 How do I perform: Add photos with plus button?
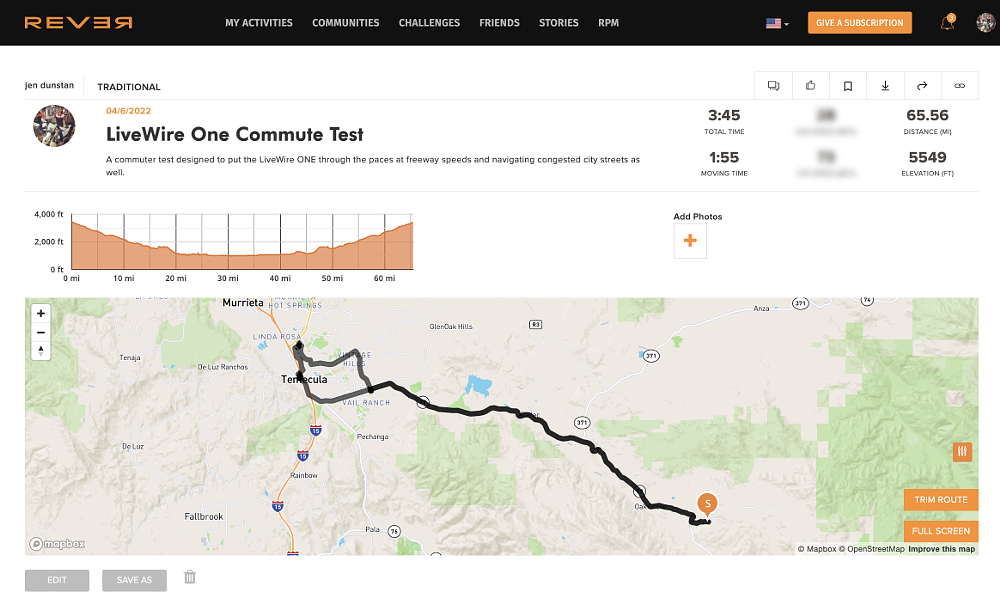[690, 241]
